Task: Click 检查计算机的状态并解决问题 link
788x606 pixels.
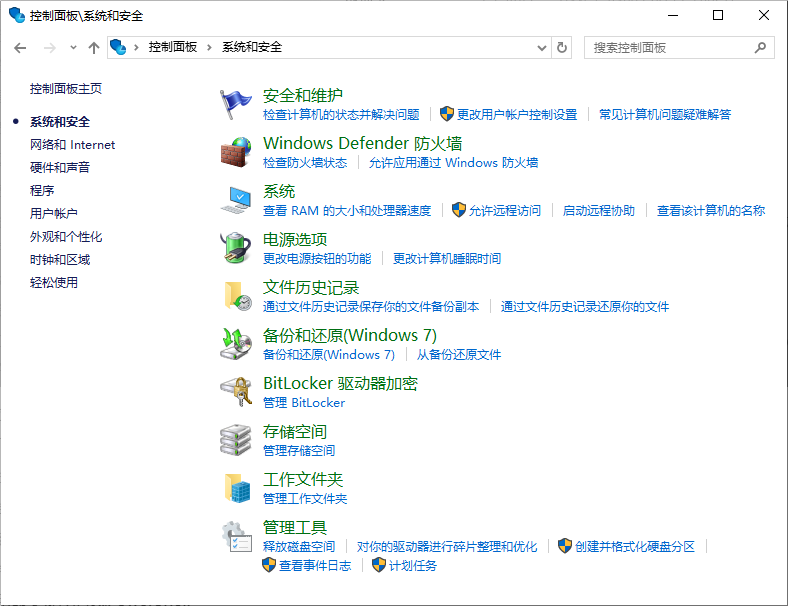Action: [x=341, y=115]
